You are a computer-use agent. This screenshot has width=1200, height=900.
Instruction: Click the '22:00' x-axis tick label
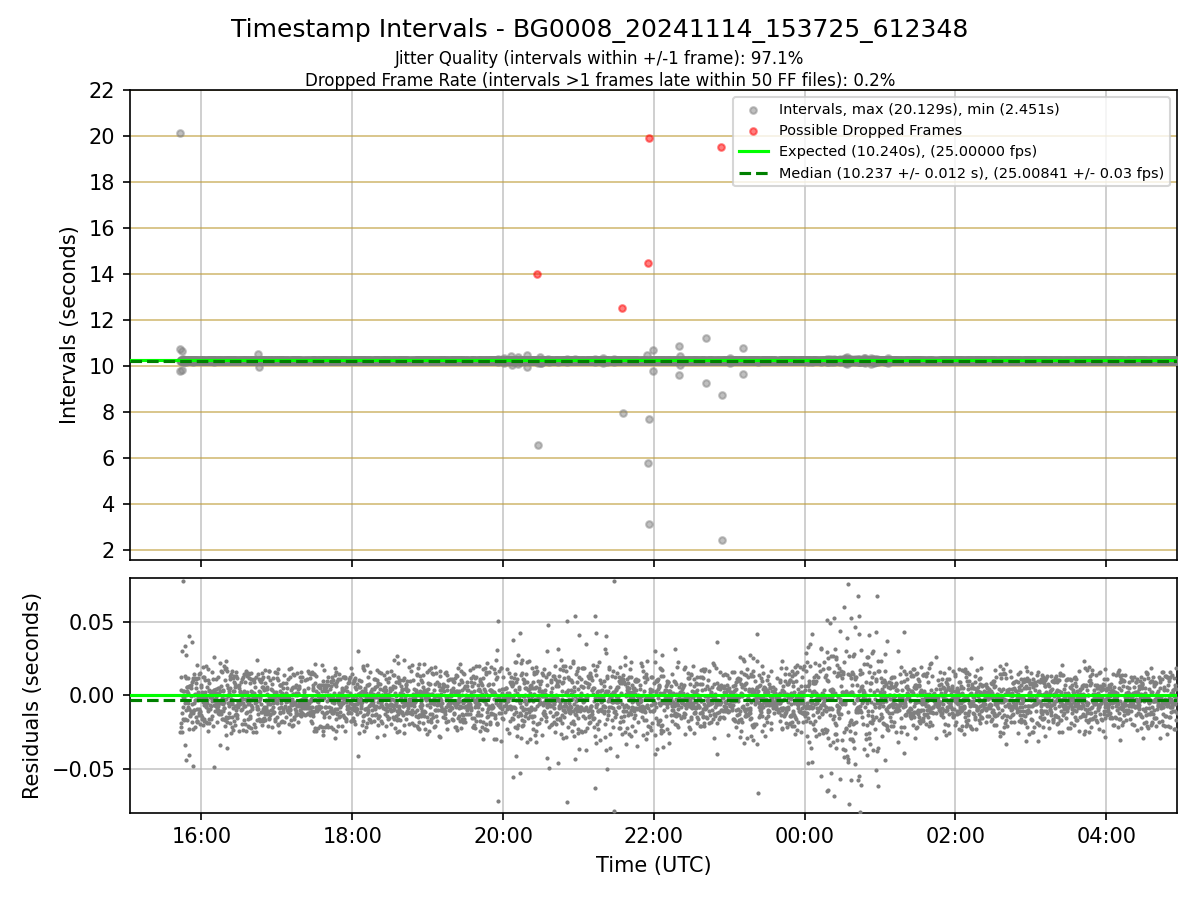point(653,836)
